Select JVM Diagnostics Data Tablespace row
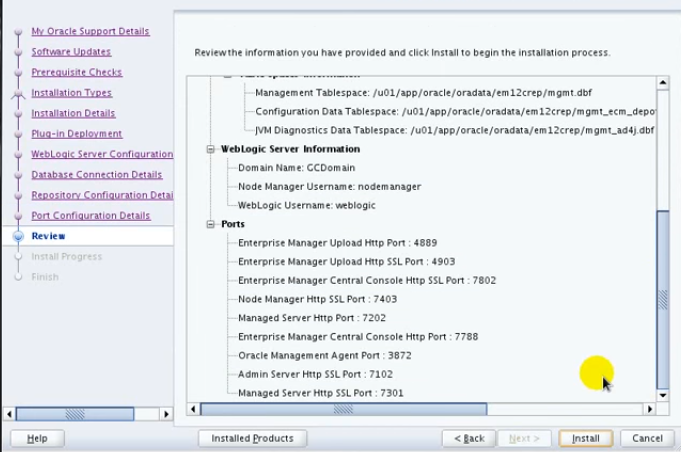This screenshot has width=681, height=452. pyautogui.click(x=455, y=130)
